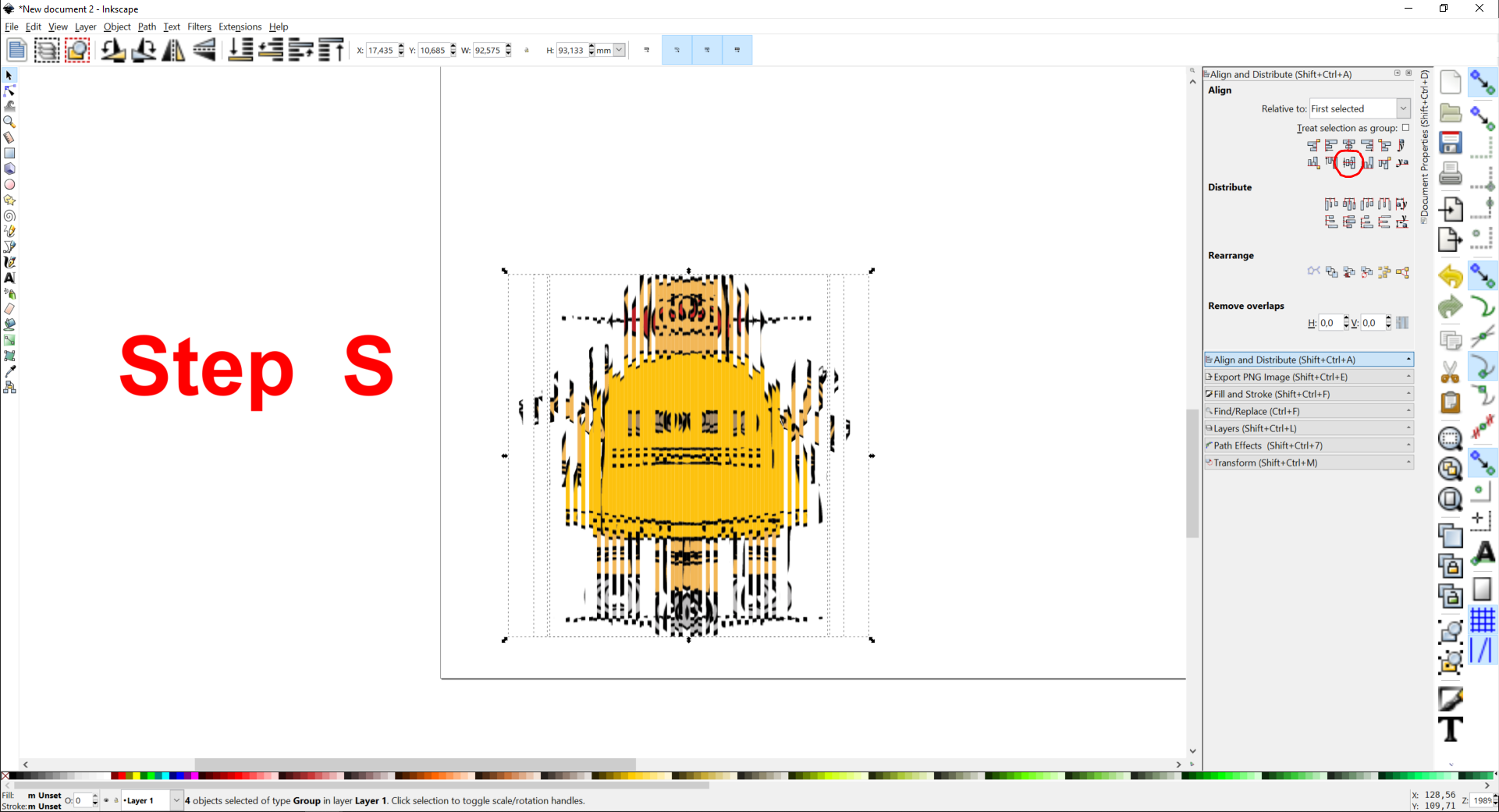The width and height of the screenshot is (1499, 812).
Task: Select the Zoom magnifier tool
Action: [x=9, y=122]
